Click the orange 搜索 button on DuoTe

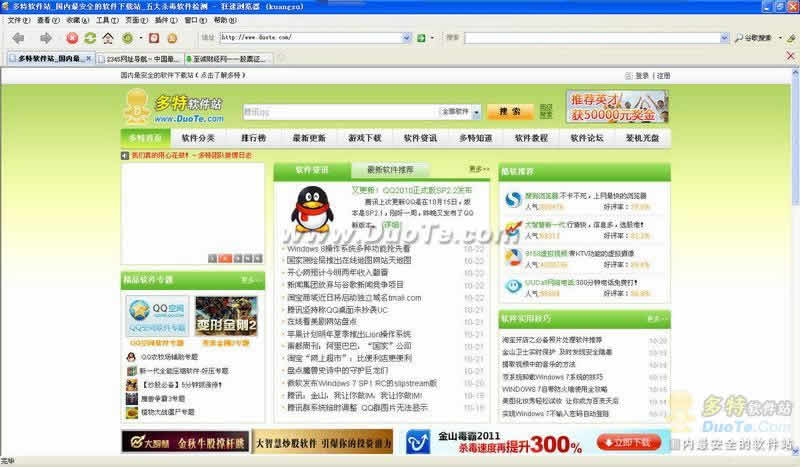(x=509, y=112)
